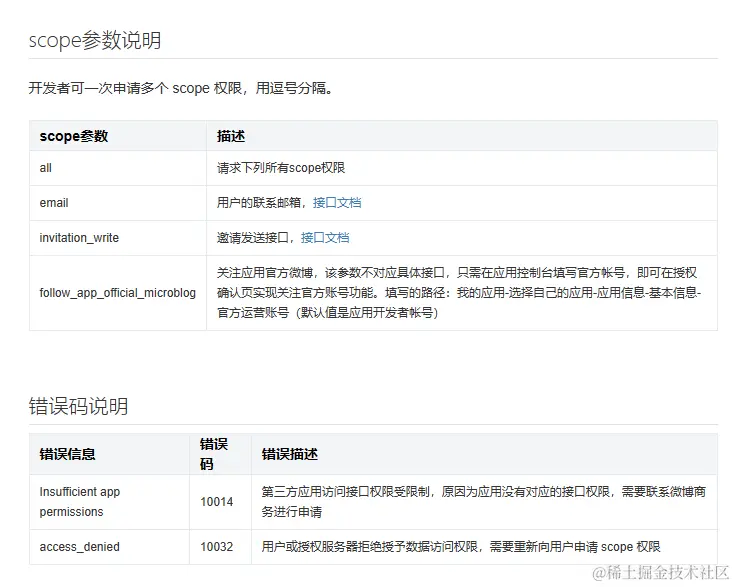Select the error code 10032 cell
The width and height of the screenshot is (735, 587).
(x=220, y=547)
